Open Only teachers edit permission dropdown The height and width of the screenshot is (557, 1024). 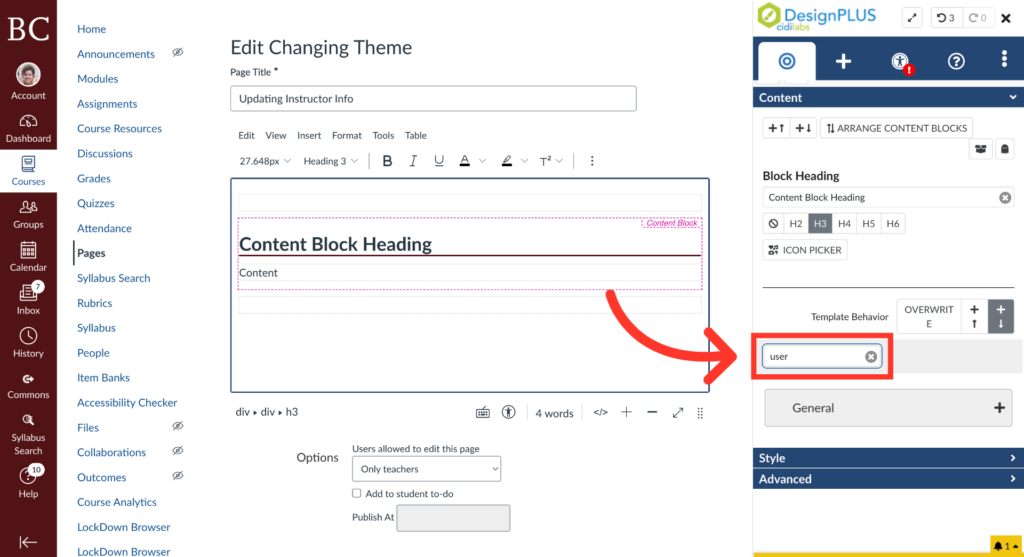[426, 469]
